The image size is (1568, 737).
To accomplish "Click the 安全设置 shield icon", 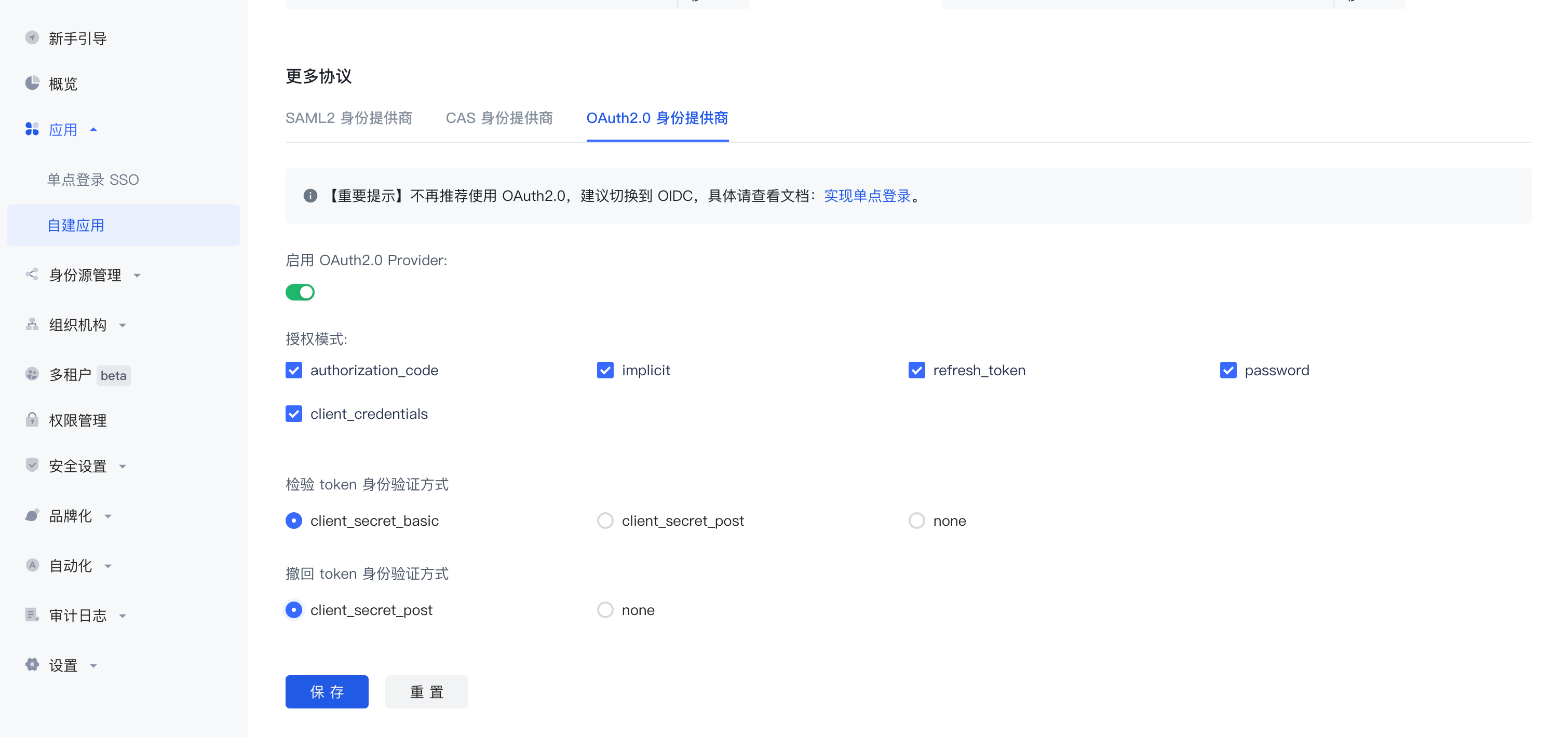I will point(32,466).
